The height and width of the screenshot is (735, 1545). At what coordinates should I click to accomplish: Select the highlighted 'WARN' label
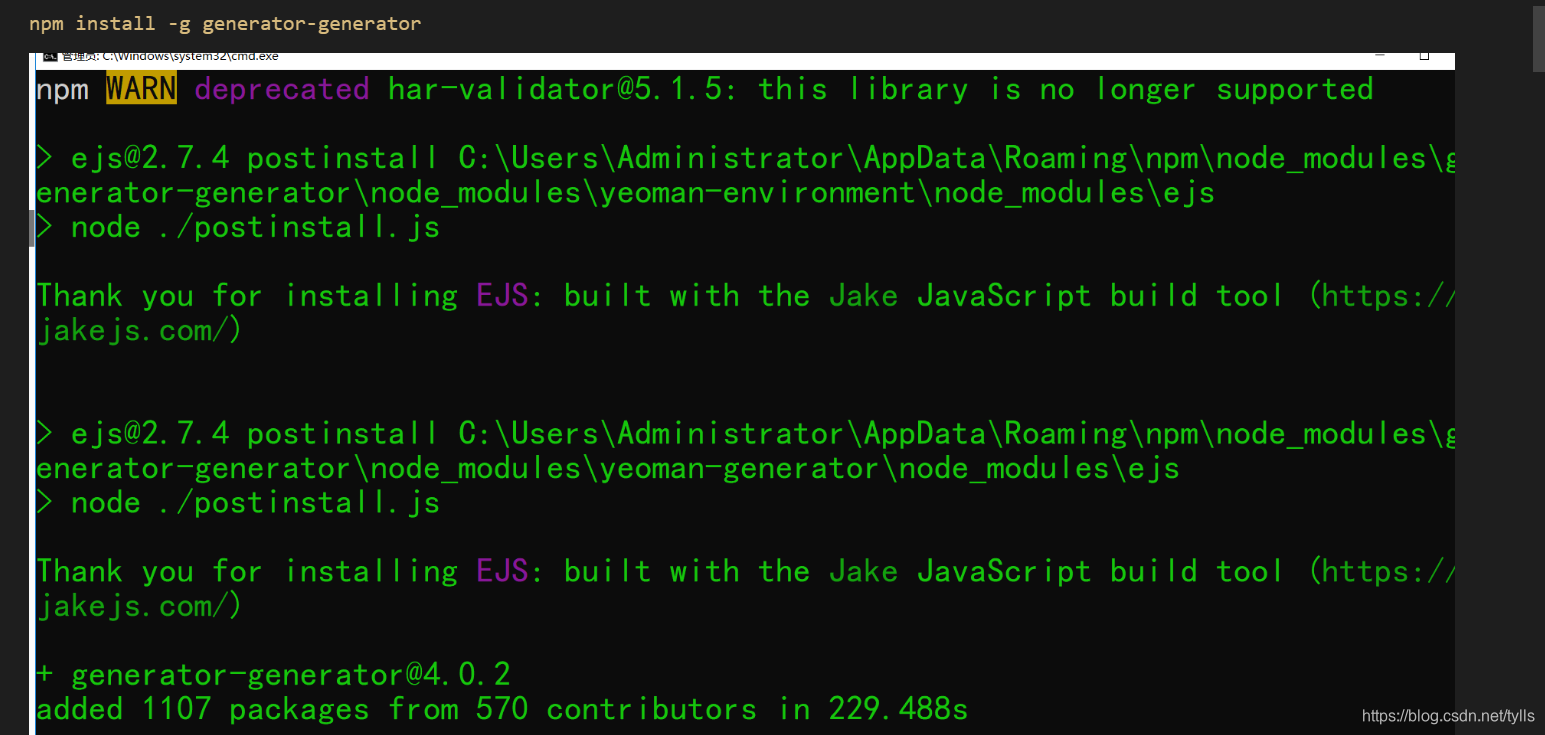coord(141,89)
